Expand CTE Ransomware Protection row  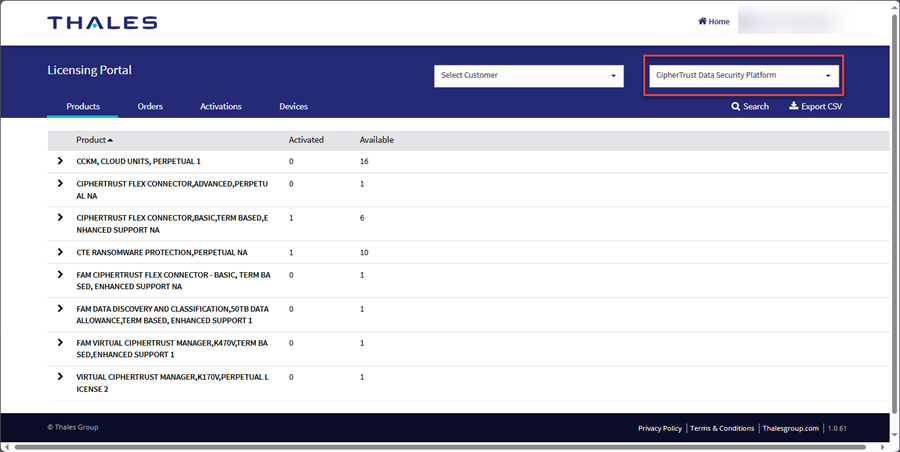(x=60, y=252)
